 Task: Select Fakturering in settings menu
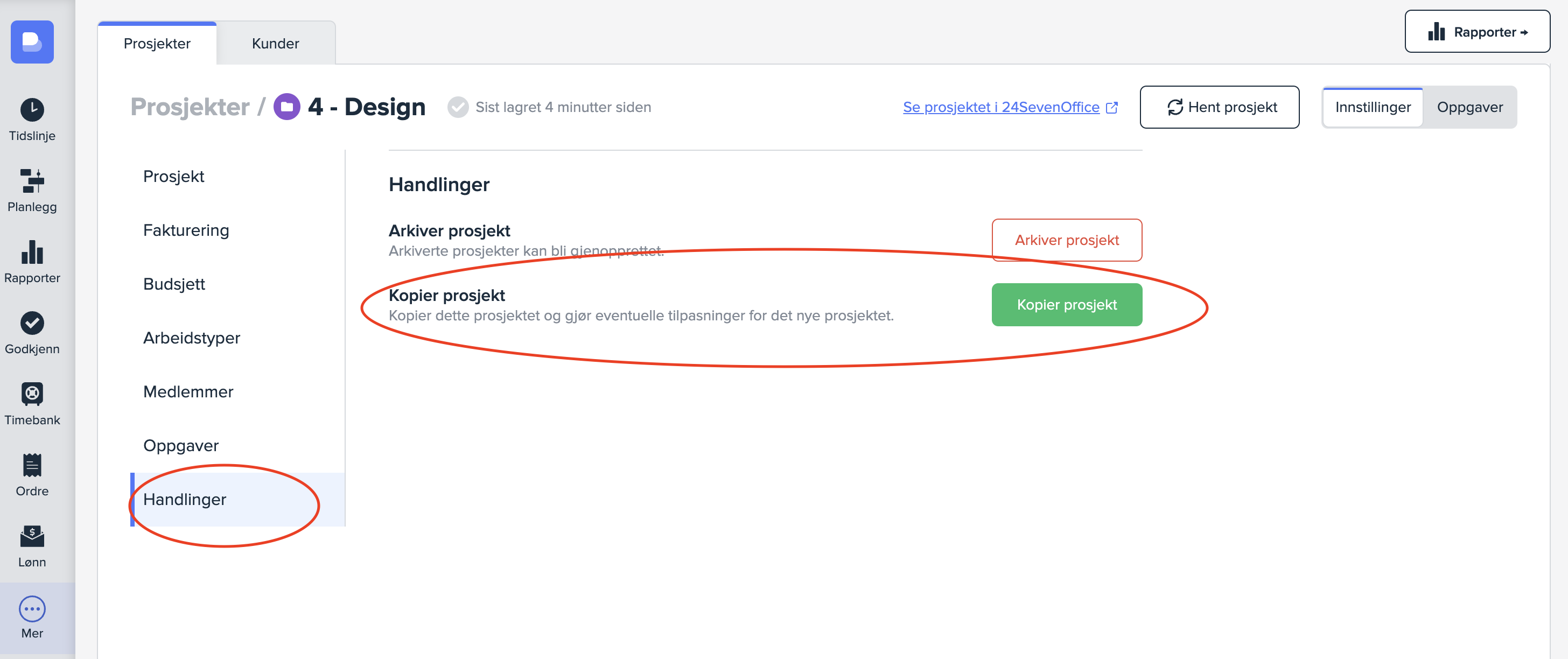pyautogui.click(x=186, y=230)
